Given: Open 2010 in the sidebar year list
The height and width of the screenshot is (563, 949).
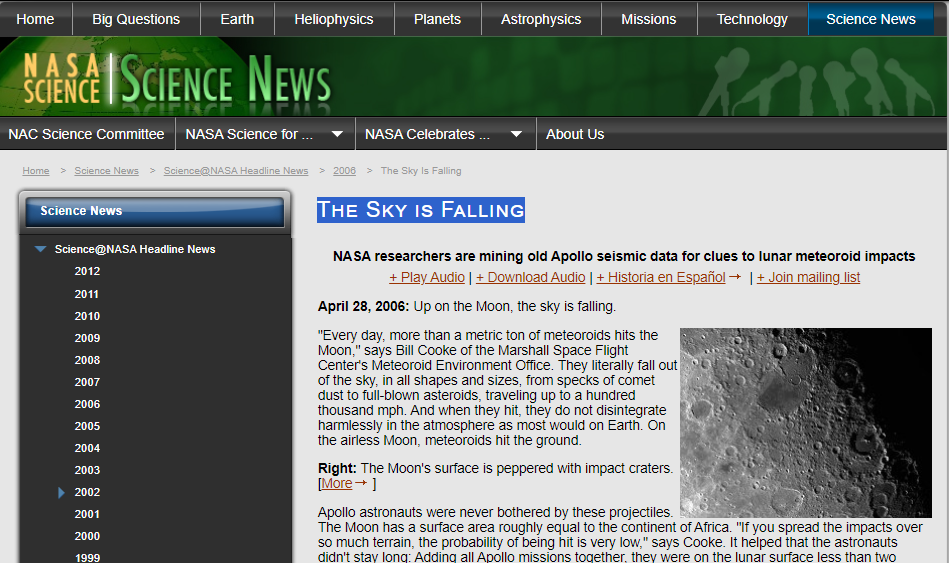Looking at the screenshot, I should click(x=87, y=316).
